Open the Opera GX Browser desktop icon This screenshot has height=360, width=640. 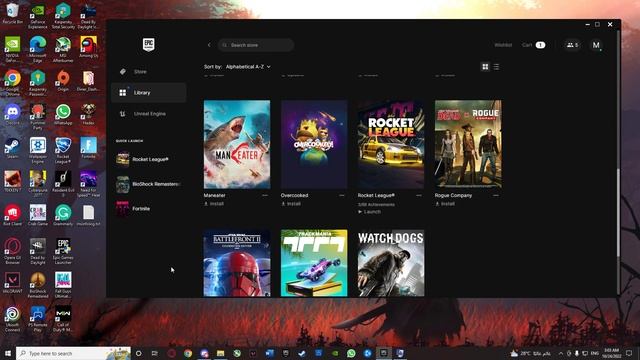(x=13, y=251)
